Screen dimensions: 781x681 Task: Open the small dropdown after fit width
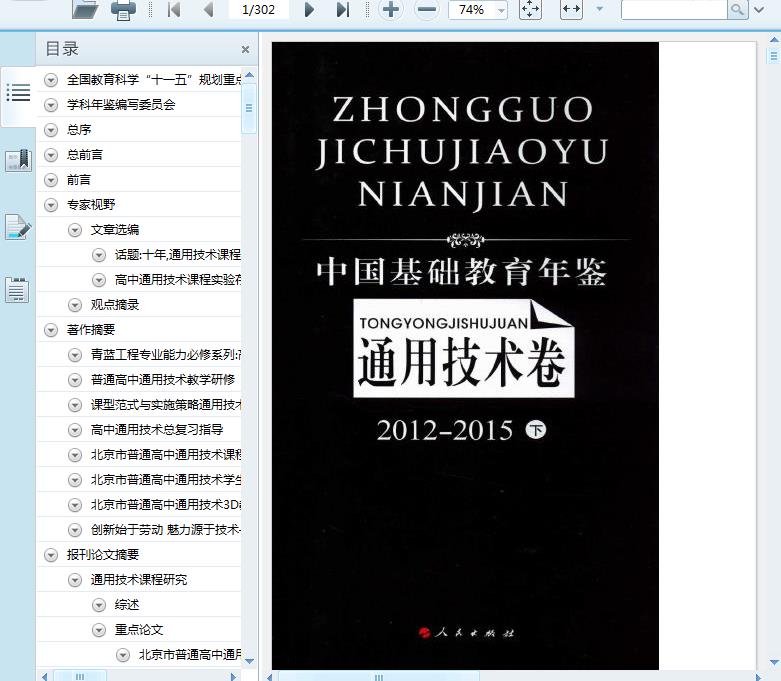click(x=599, y=9)
